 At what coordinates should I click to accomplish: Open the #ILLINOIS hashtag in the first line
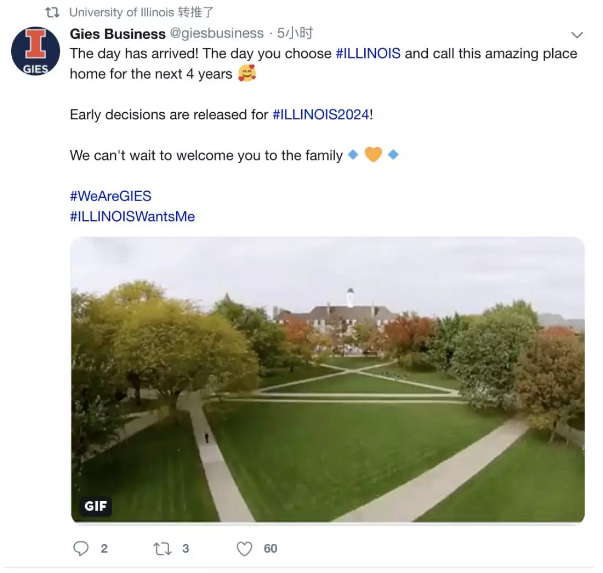point(368,54)
